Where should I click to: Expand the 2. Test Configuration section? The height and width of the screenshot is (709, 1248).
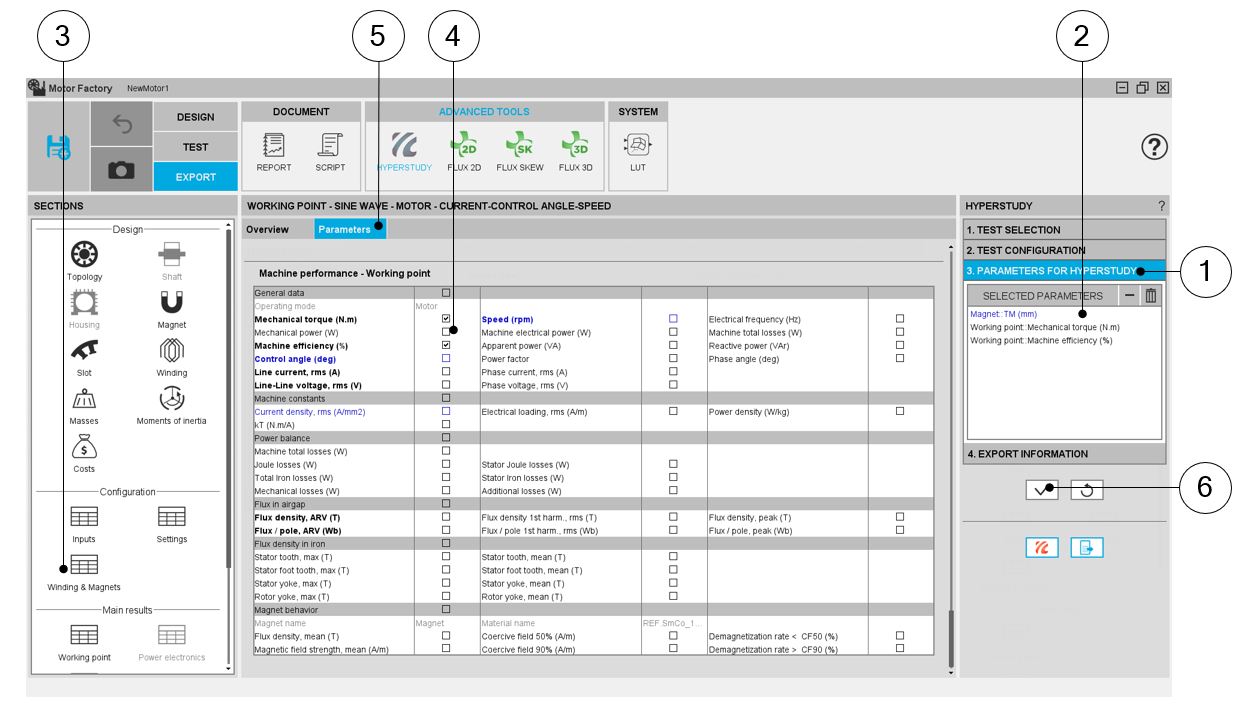pos(1064,251)
